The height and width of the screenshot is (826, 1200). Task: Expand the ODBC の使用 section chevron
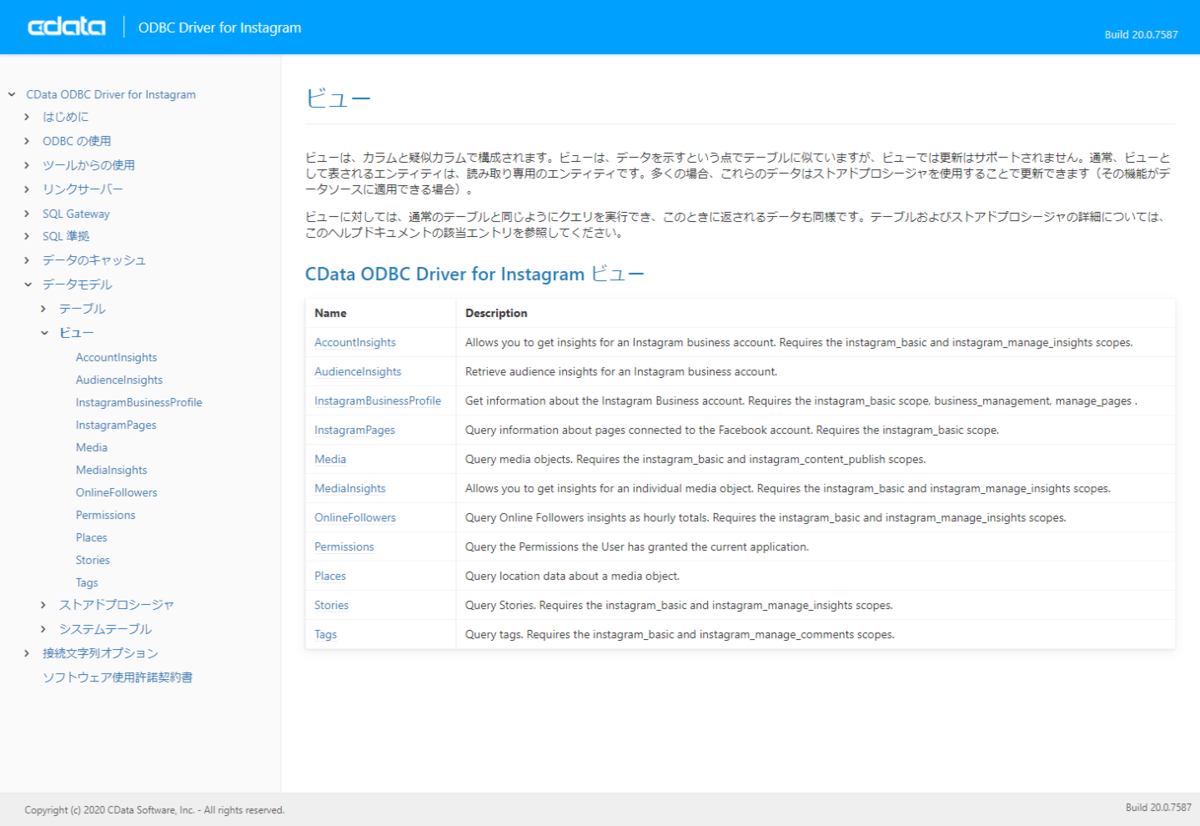pyautogui.click(x=27, y=141)
